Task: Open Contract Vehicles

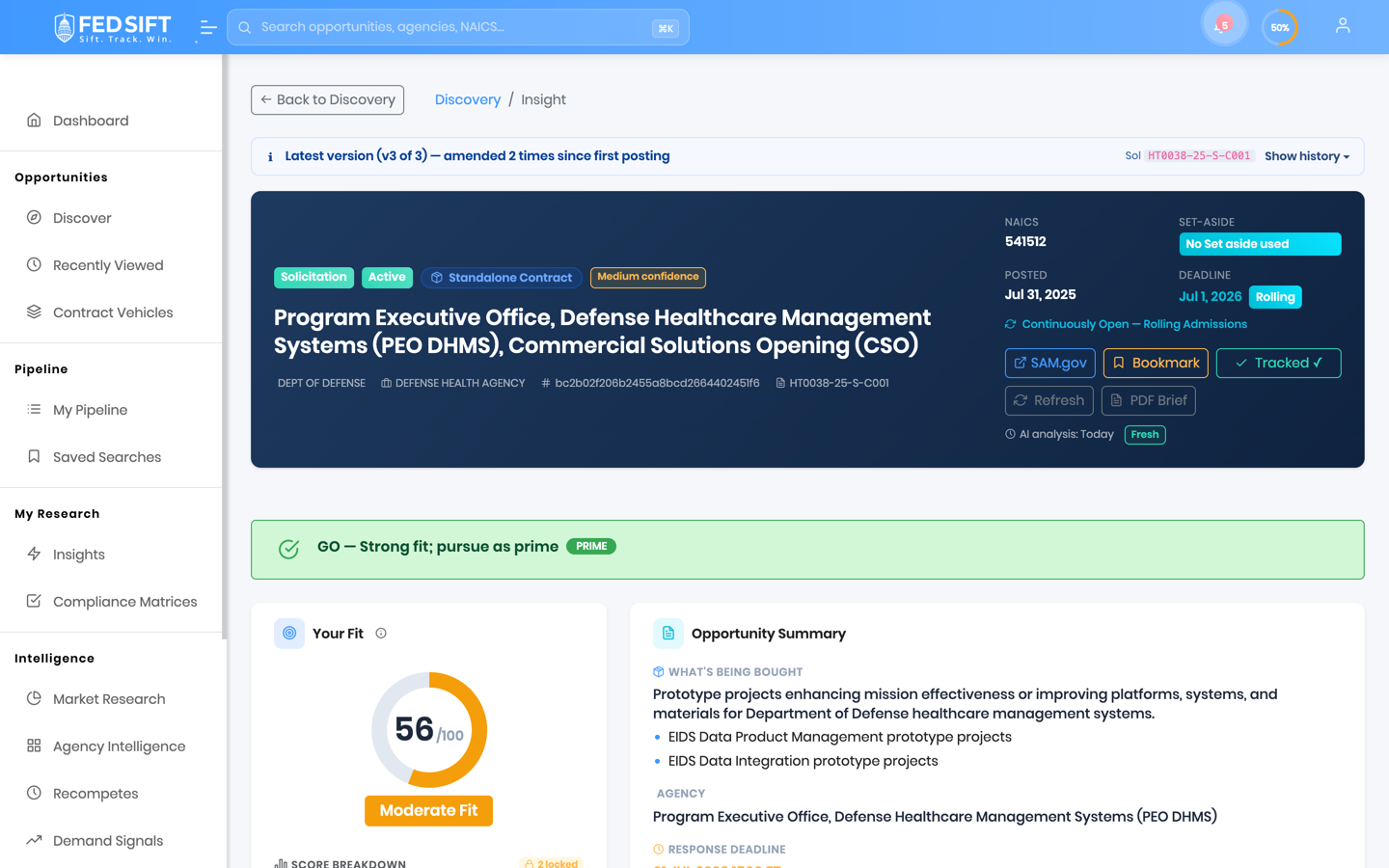Action: pos(111,312)
